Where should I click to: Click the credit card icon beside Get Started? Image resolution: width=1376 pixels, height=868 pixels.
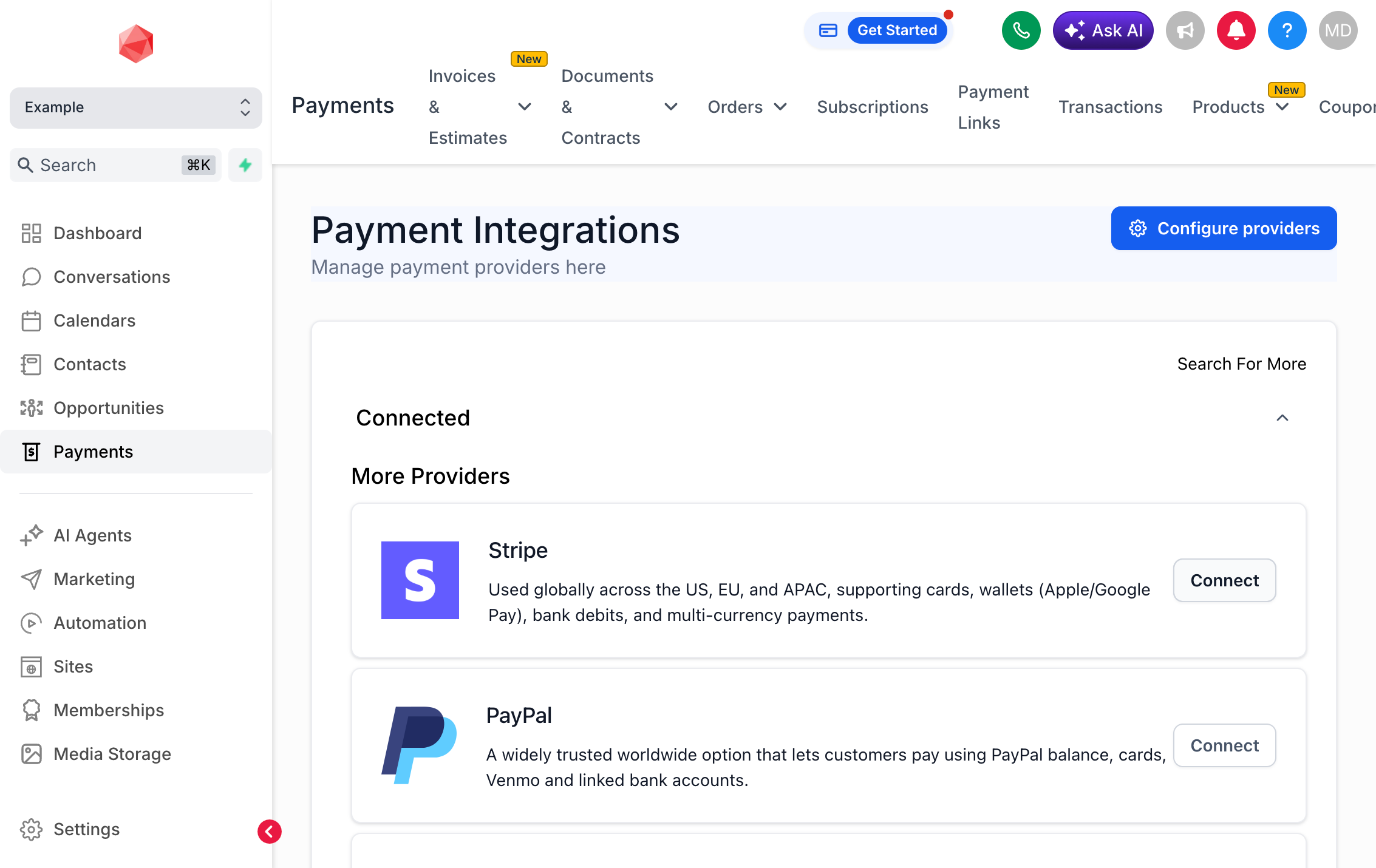click(x=828, y=30)
